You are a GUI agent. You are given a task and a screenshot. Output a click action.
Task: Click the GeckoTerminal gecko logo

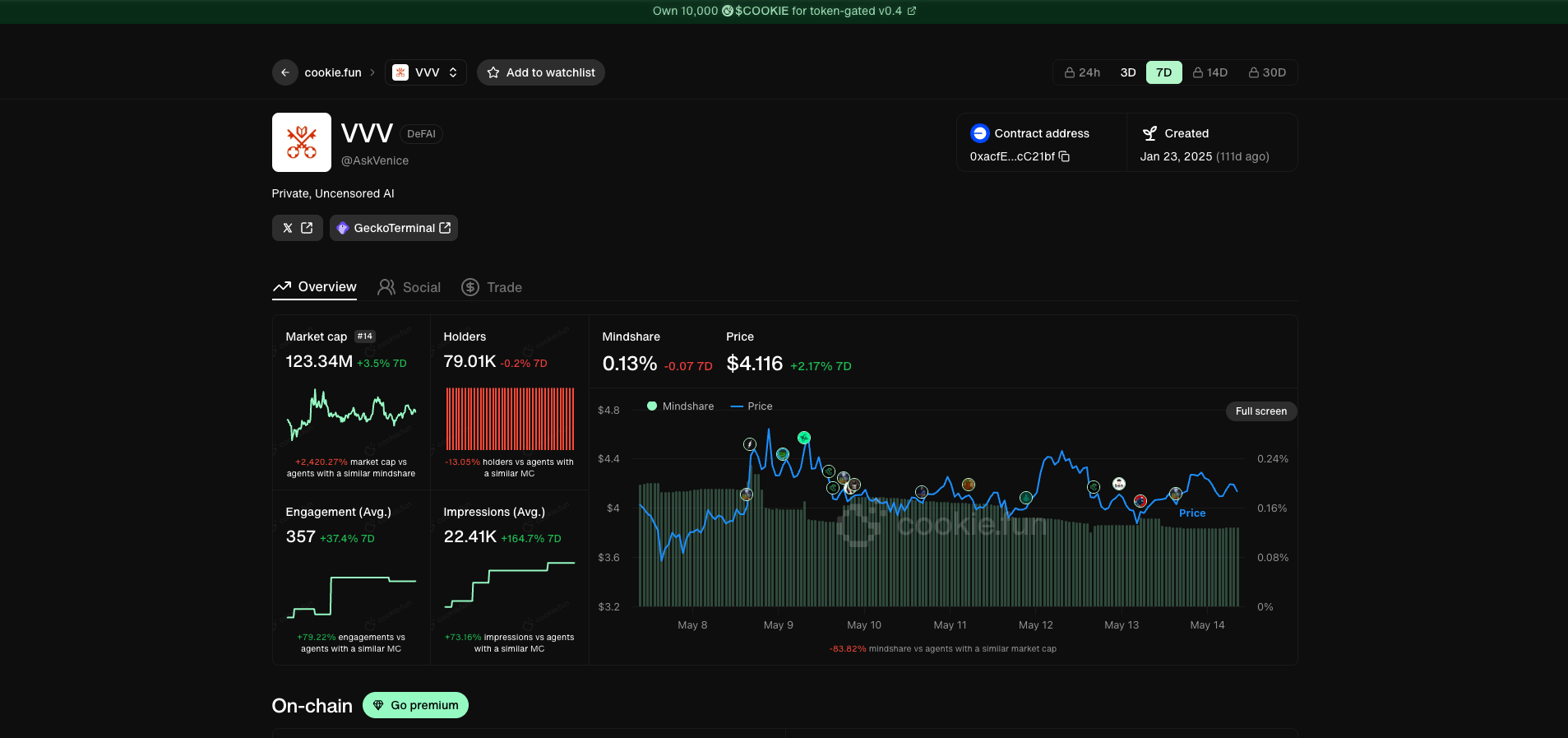pos(343,229)
